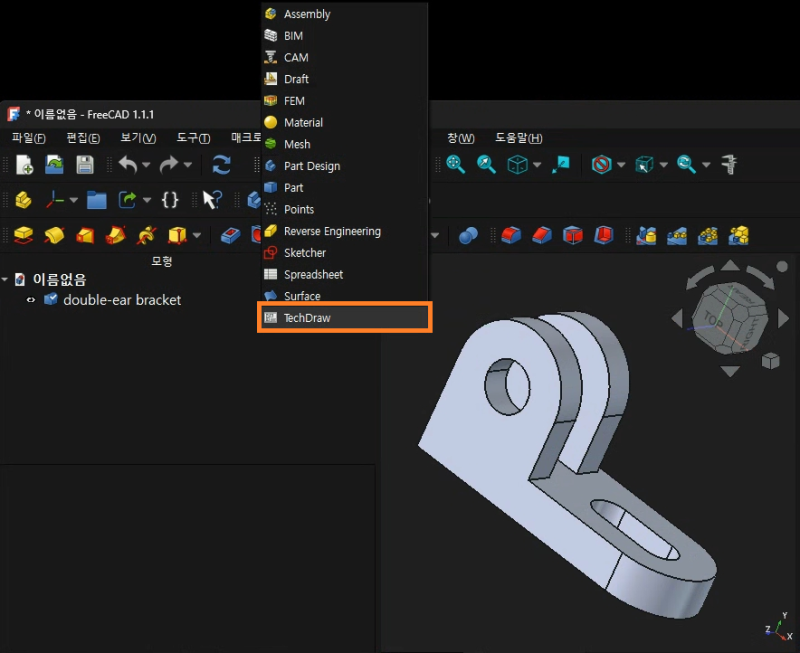Open the selection filter box dropdown
The width and height of the screenshot is (800, 653).
coord(664,164)
